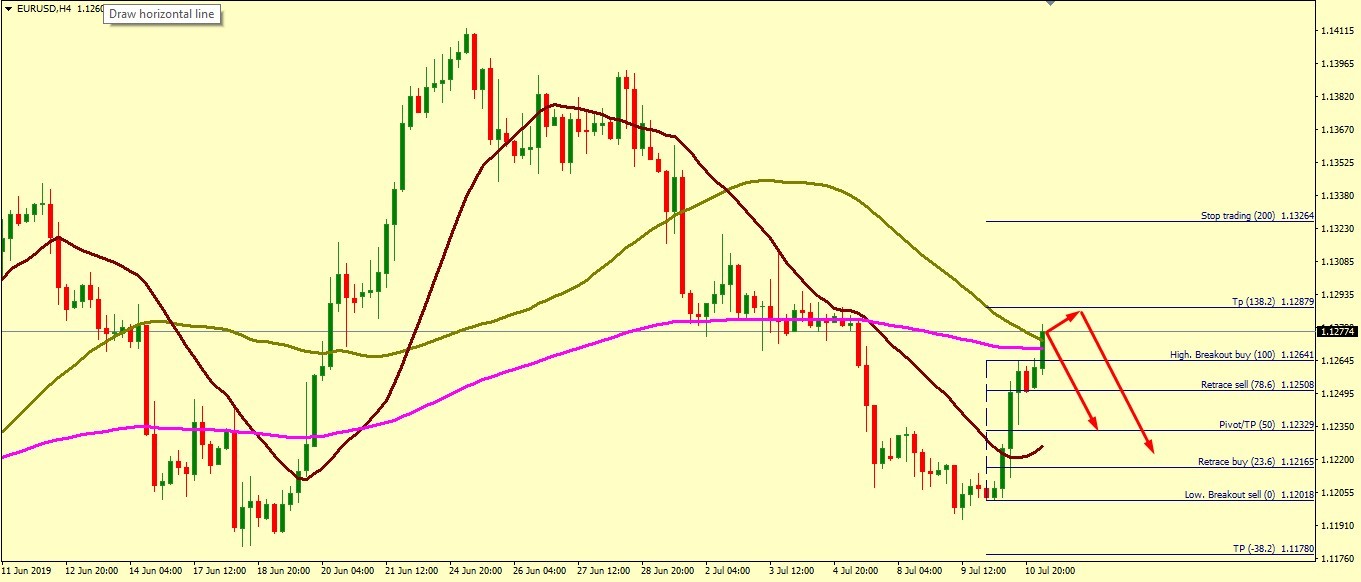Click the current price label 1.12774

tap(1338, 331)
